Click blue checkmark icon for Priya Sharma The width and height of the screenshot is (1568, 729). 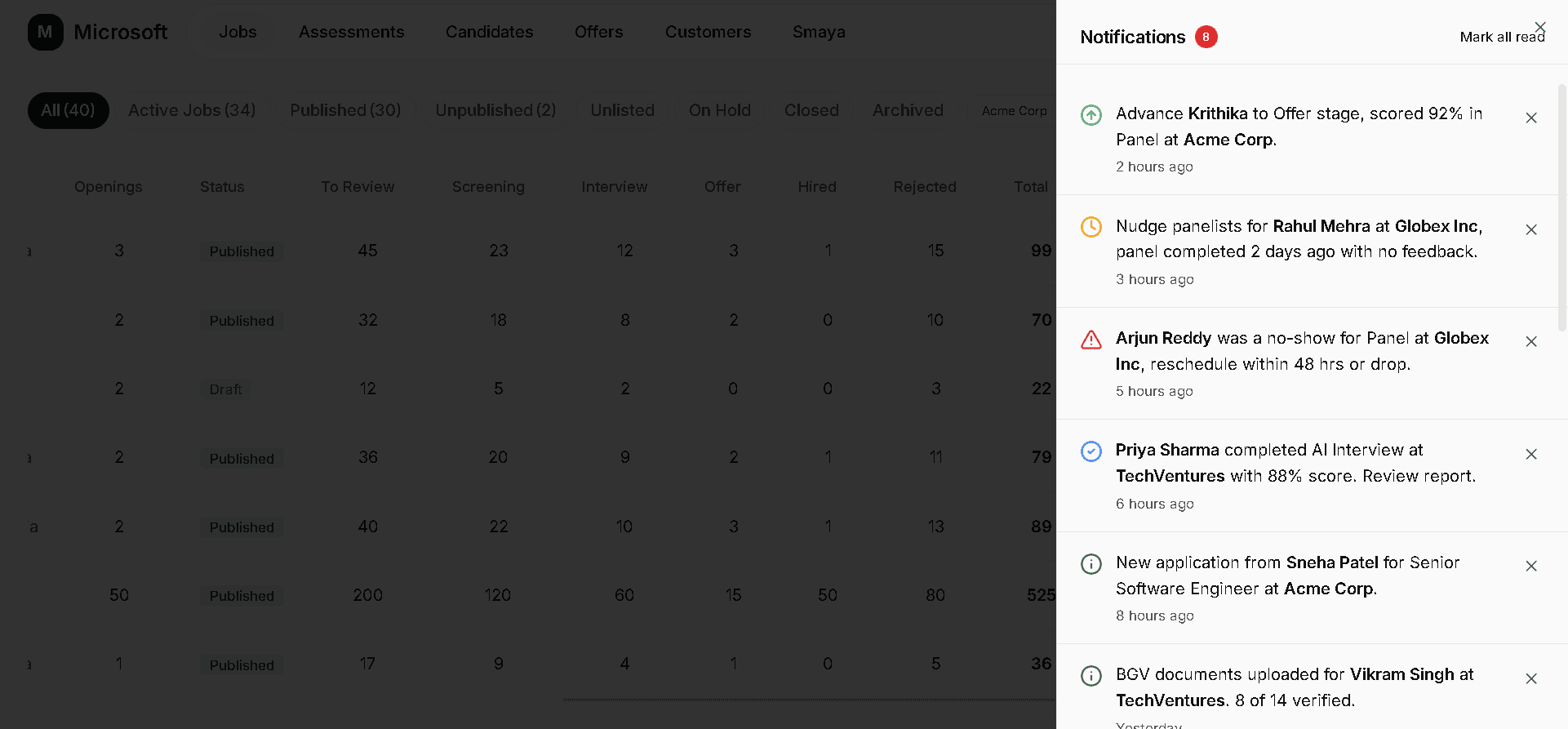point(1090,451)
